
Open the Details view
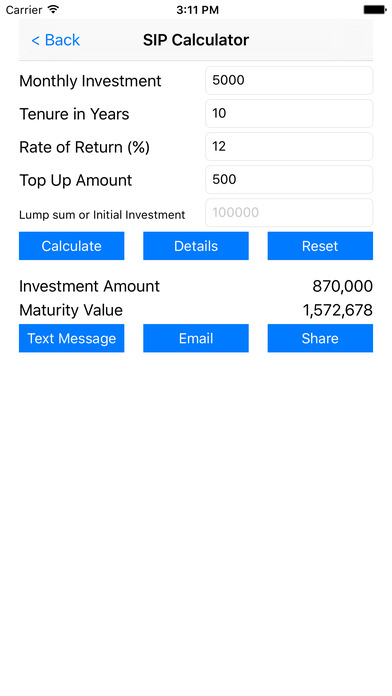click(196, 246)
